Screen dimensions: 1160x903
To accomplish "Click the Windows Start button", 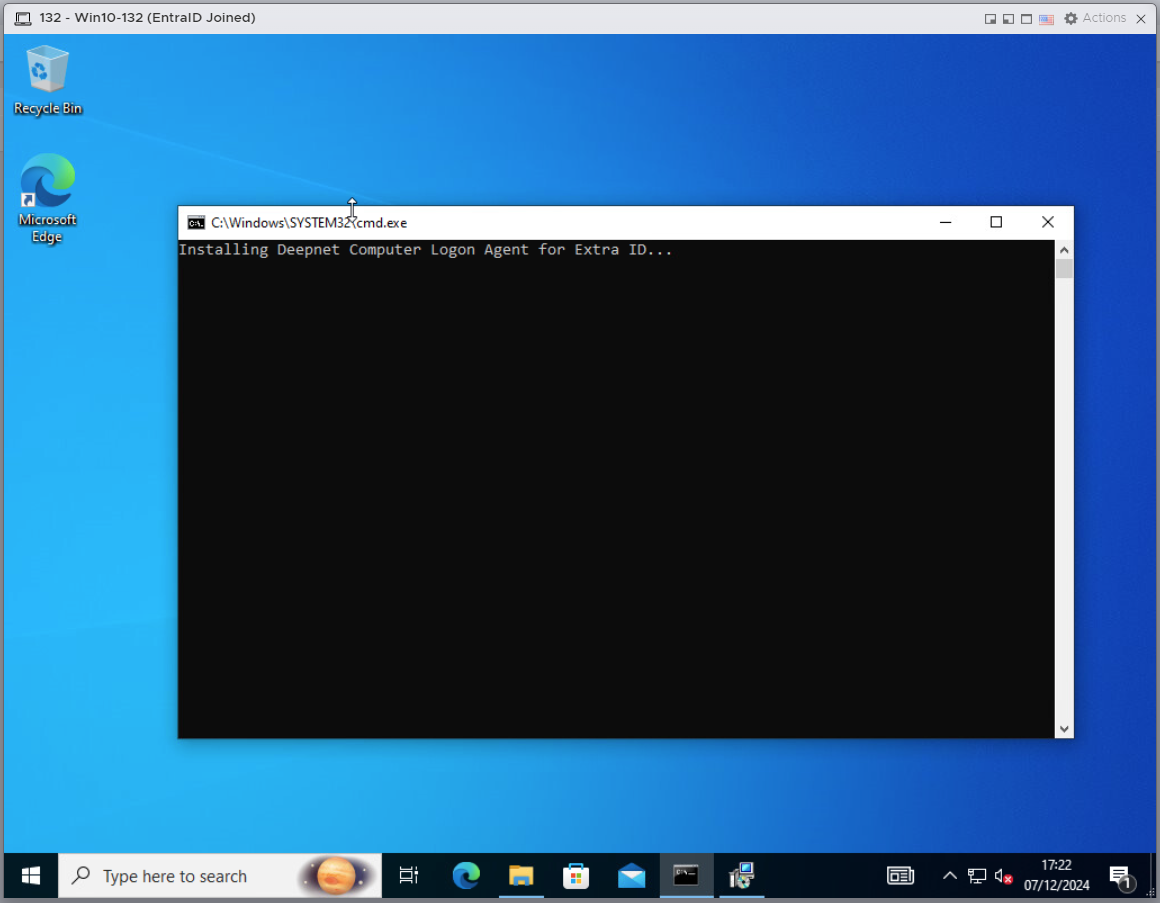I will (31, 876).
